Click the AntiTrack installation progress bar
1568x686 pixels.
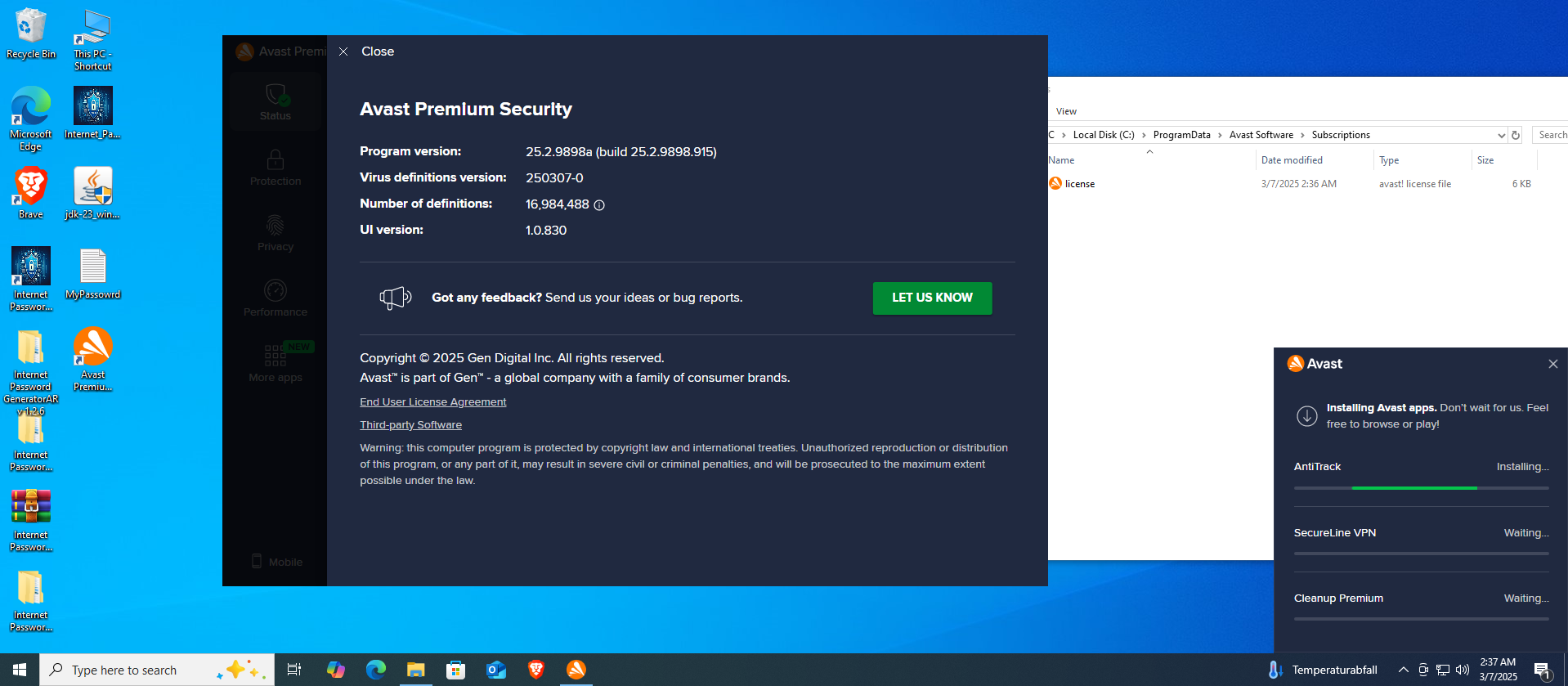[1421, 488]
